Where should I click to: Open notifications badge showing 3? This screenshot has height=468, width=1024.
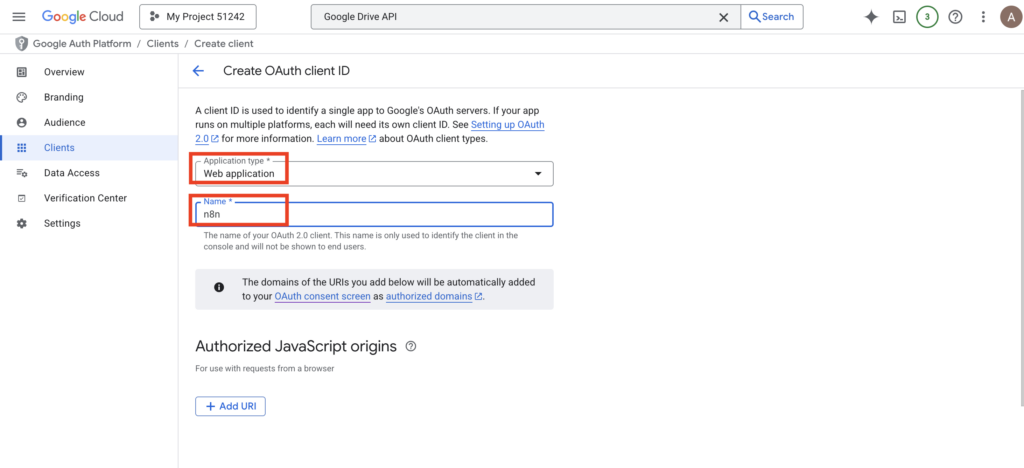click(927, 17)
